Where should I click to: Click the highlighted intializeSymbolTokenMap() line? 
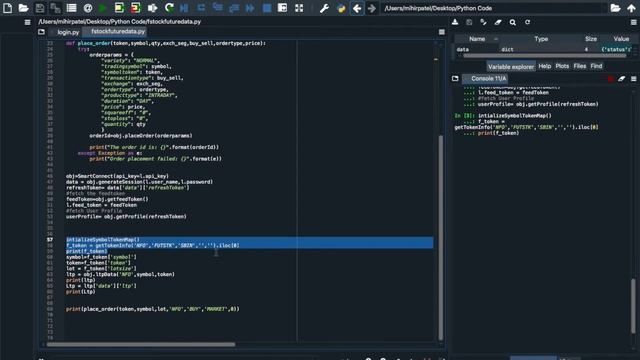click(x=103, y=240)
